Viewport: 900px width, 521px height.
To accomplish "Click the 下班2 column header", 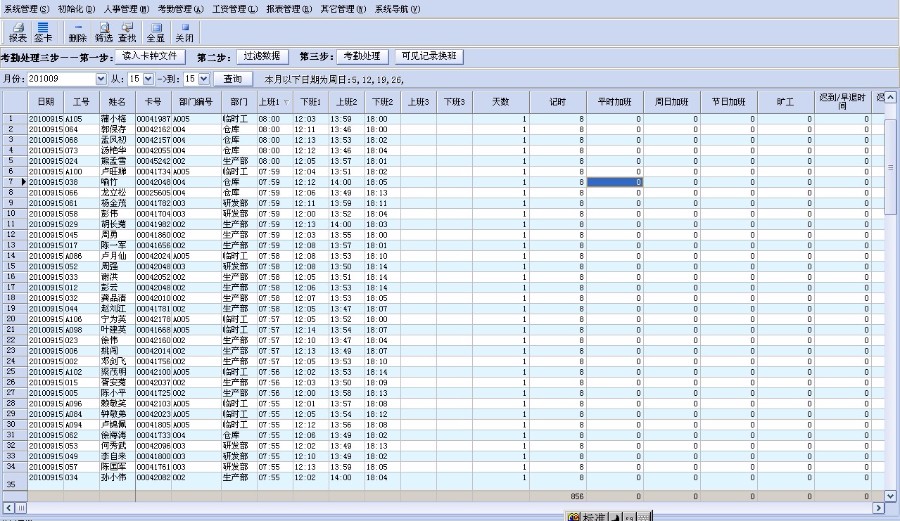I will pos(382,102).
